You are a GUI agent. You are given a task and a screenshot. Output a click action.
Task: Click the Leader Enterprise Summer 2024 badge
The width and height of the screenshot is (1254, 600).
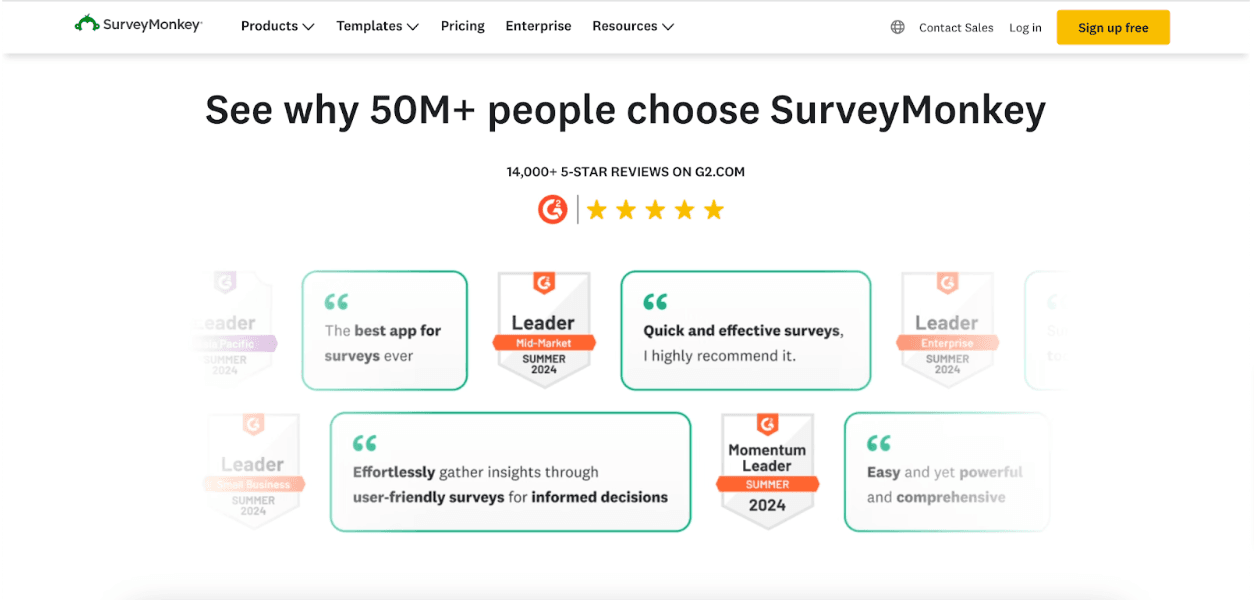click(946, 330)
